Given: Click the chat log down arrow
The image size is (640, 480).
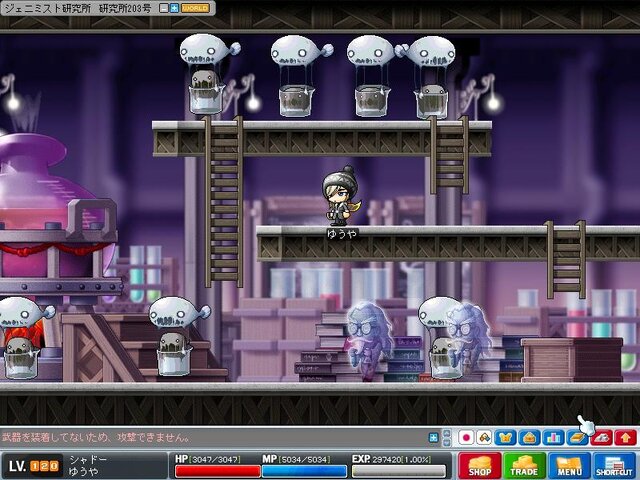Looking at the screenshot, I should tap(447, 442).
